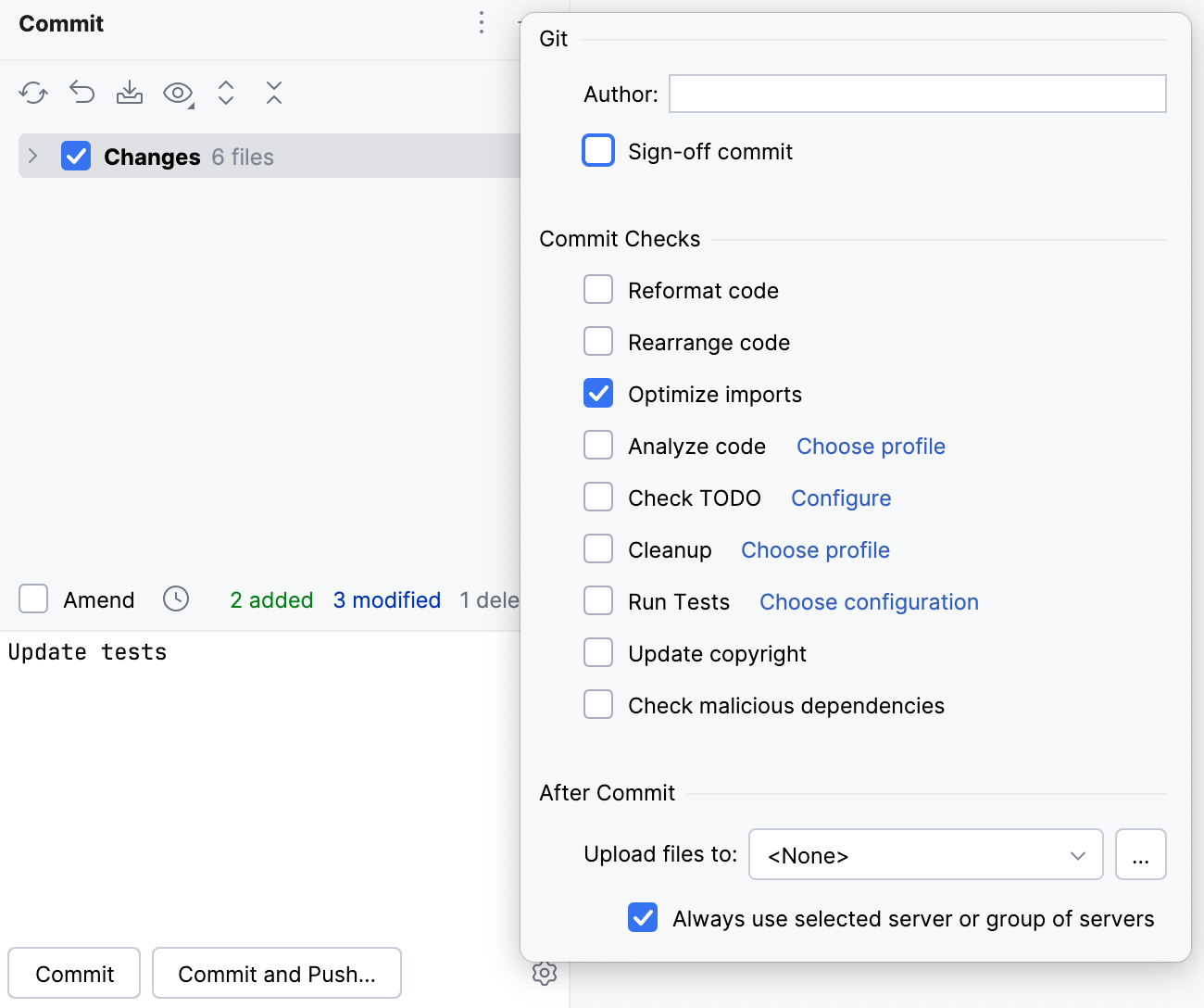Disable Optimize imports
This screenshot has height=1008, width=1204.
598,393
